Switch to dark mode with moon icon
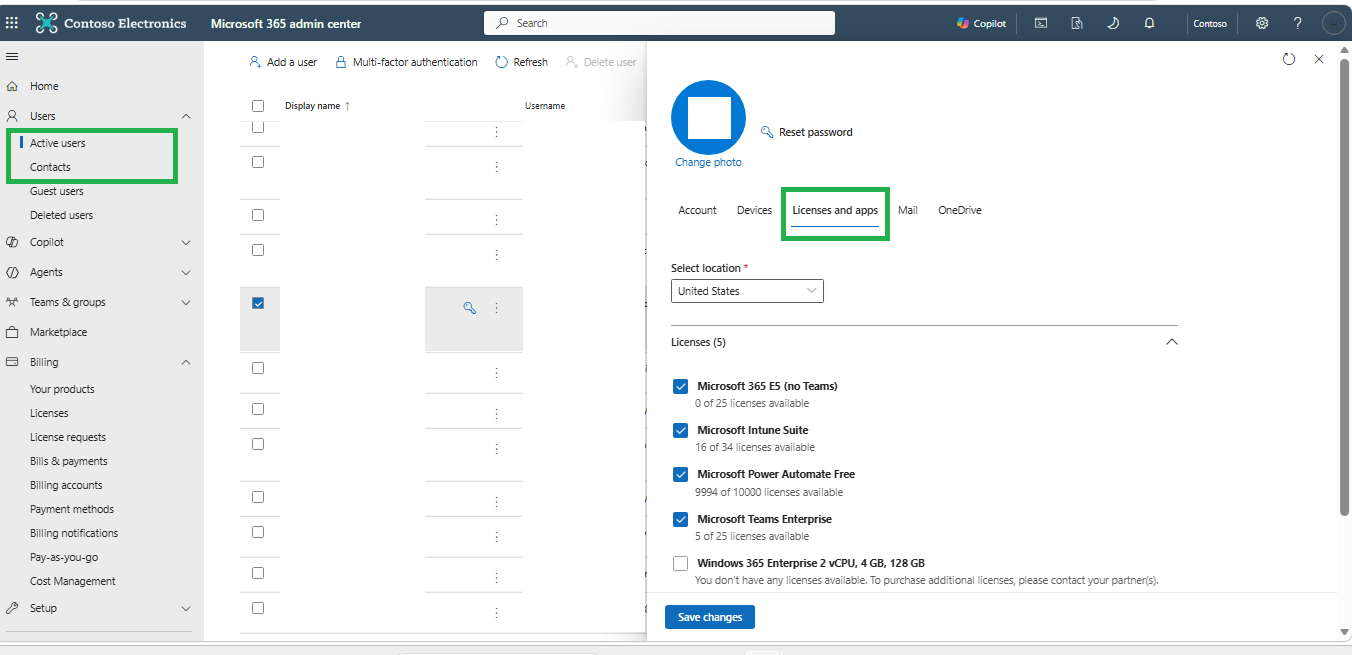This screenshot has width=1352, height=655. 1113,23
